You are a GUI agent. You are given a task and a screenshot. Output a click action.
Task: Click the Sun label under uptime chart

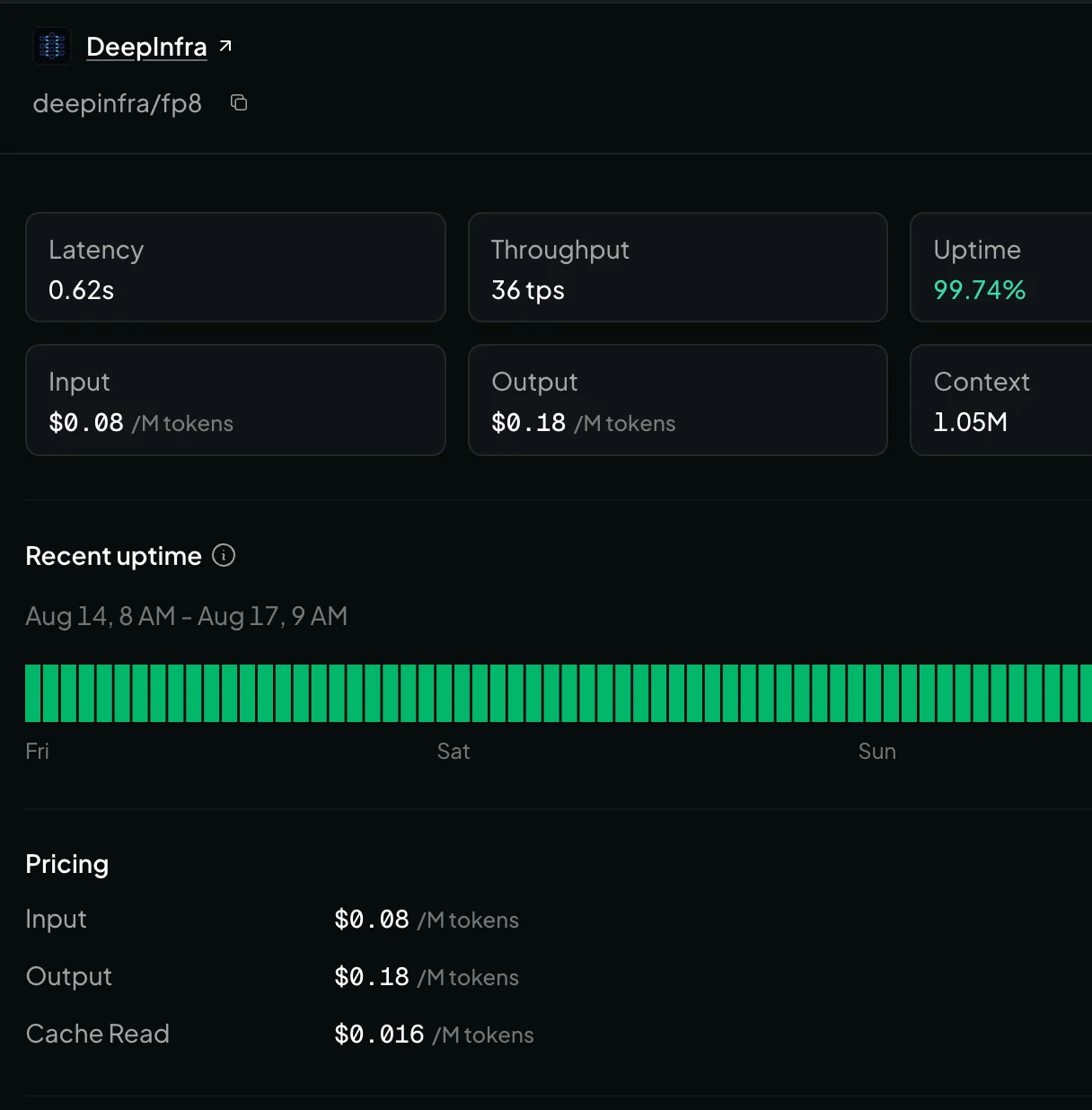coord(877,752)
